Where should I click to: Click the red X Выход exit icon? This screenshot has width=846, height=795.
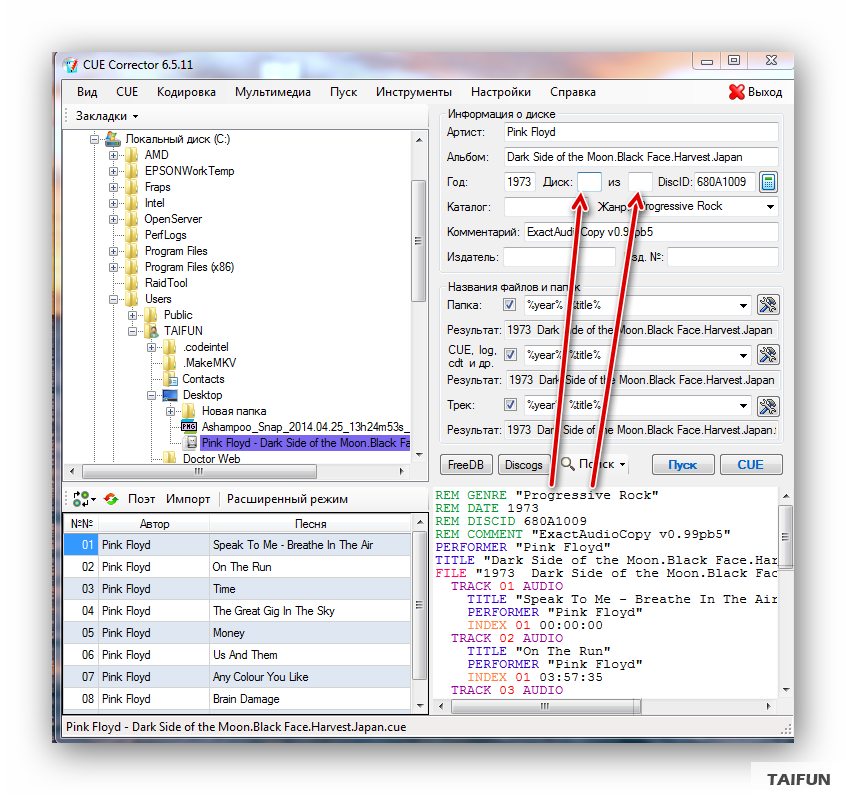[x=737, y=92]
